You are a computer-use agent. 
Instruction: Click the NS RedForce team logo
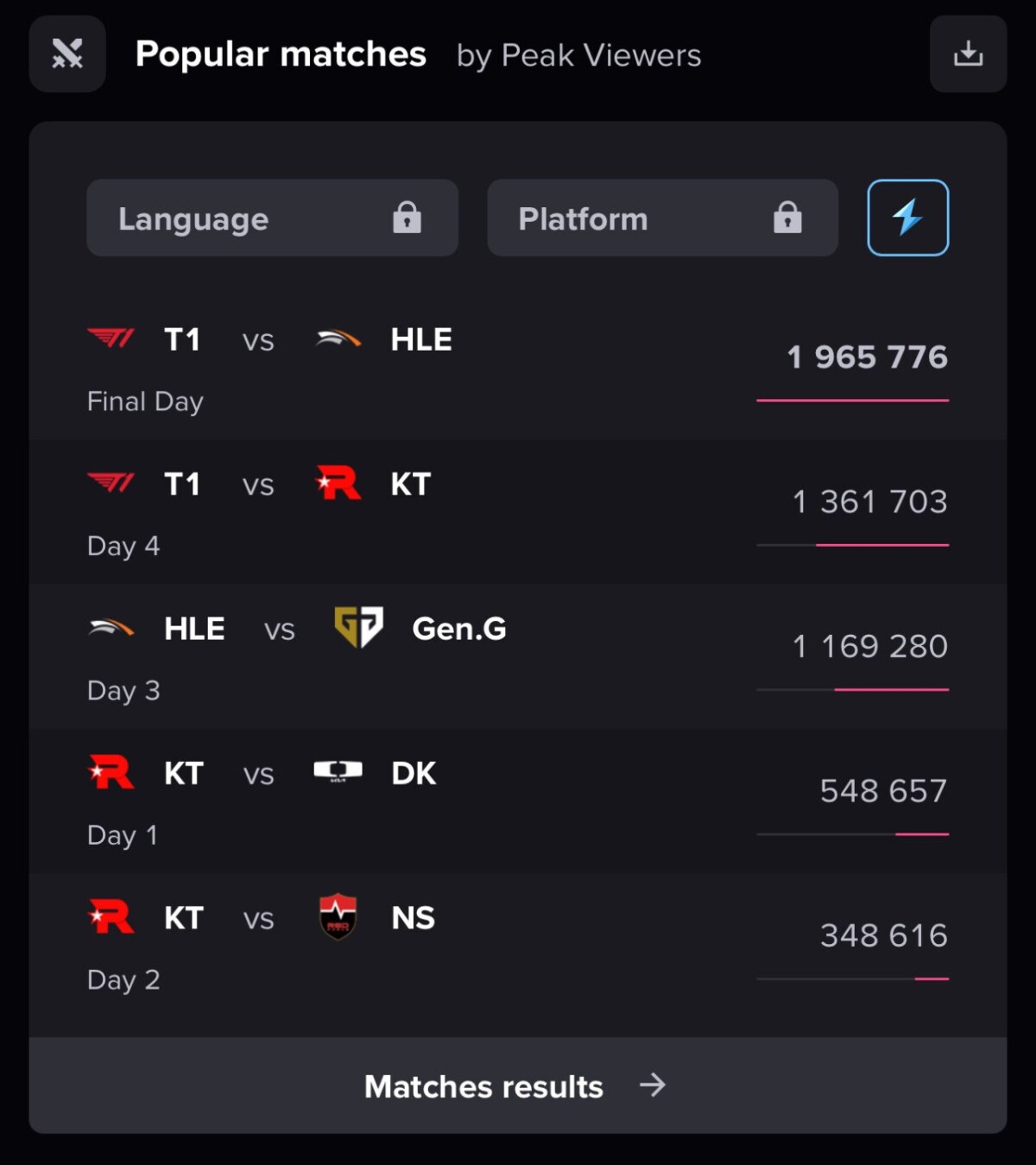(x=338, y=917)
